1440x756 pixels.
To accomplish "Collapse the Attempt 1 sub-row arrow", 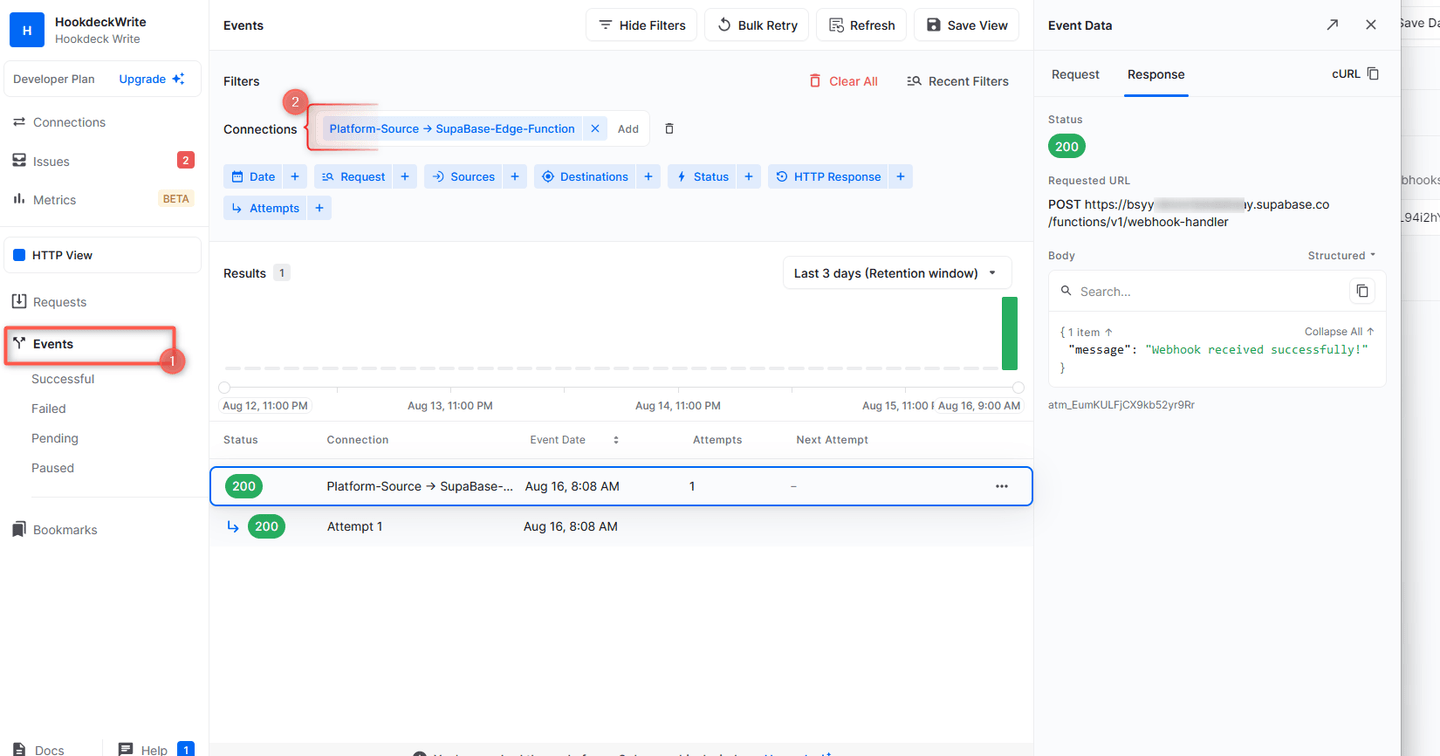I will tap(233, 527).
